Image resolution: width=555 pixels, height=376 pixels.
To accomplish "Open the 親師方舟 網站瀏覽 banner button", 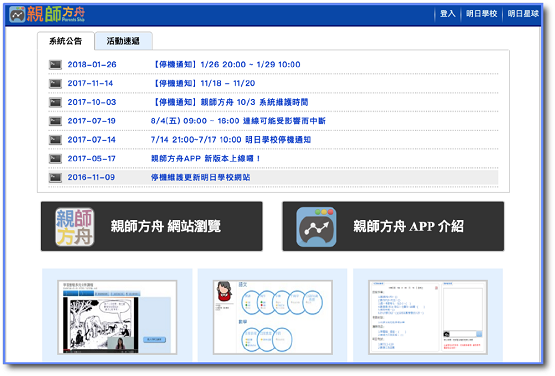I will tap(151, 227).
